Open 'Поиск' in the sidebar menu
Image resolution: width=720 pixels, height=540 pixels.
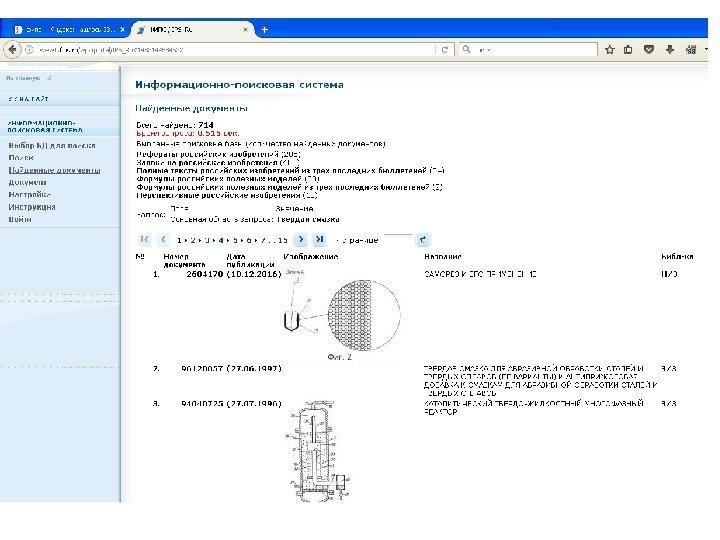(21, 158)
